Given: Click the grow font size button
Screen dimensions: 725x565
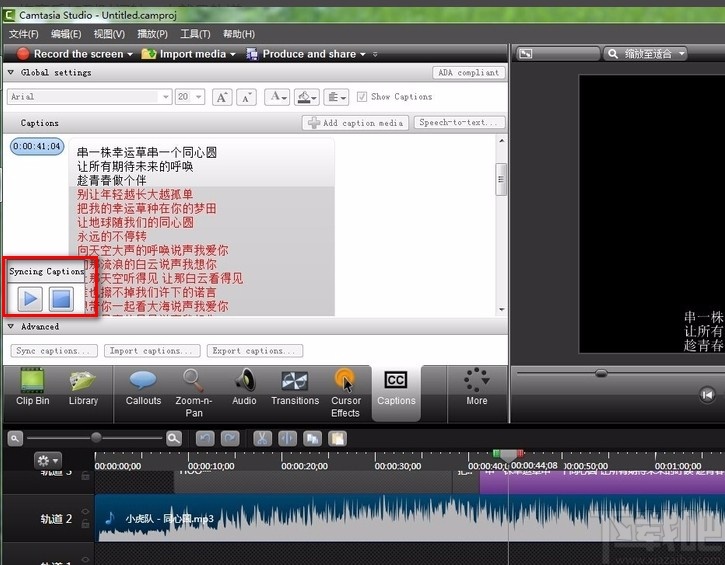Looking at the screenshot, I should 222,97.
